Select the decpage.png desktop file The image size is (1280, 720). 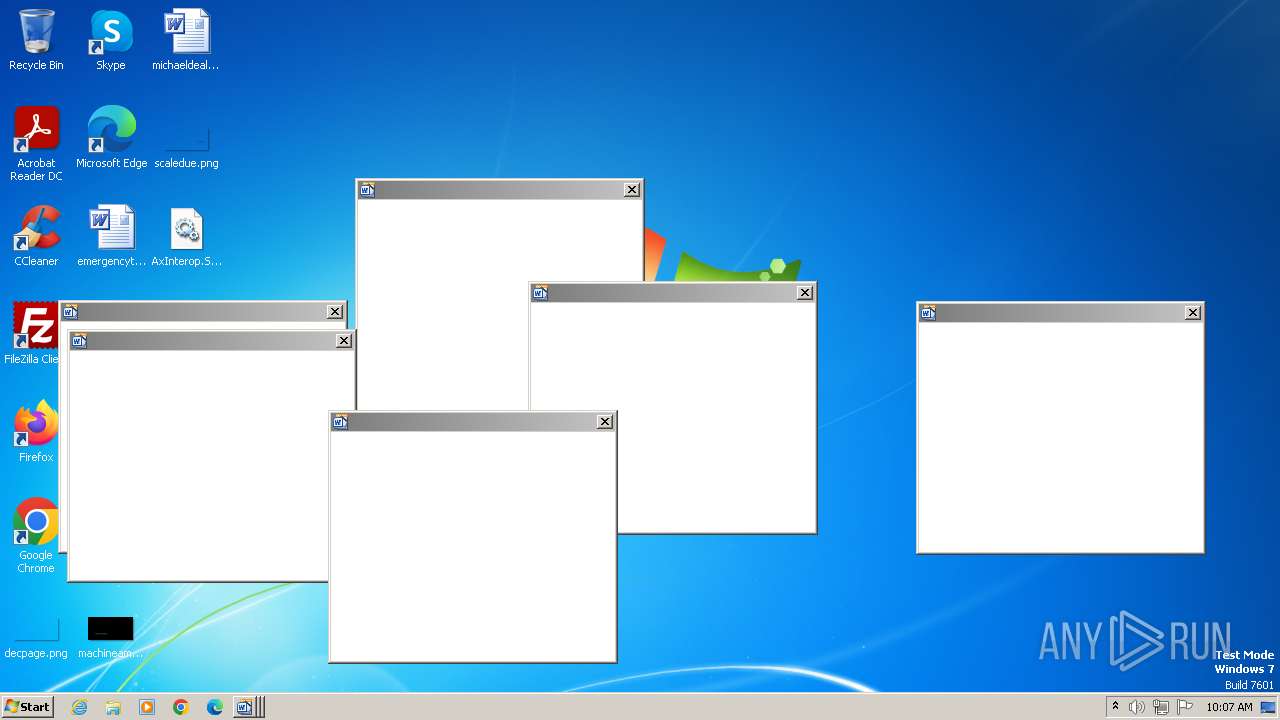pos(36,636)
